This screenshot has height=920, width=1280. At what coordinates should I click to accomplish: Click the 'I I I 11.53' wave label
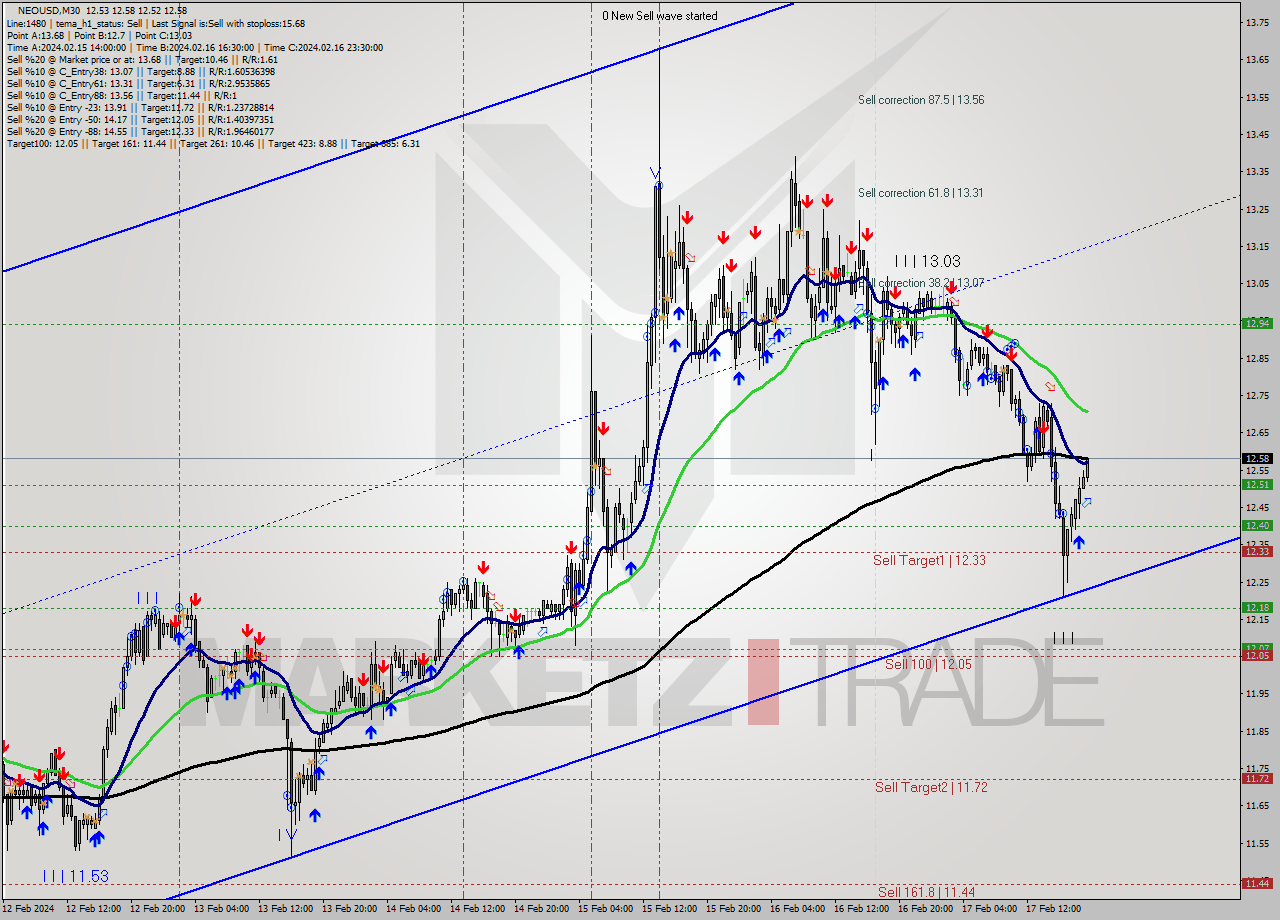point(76,876)
